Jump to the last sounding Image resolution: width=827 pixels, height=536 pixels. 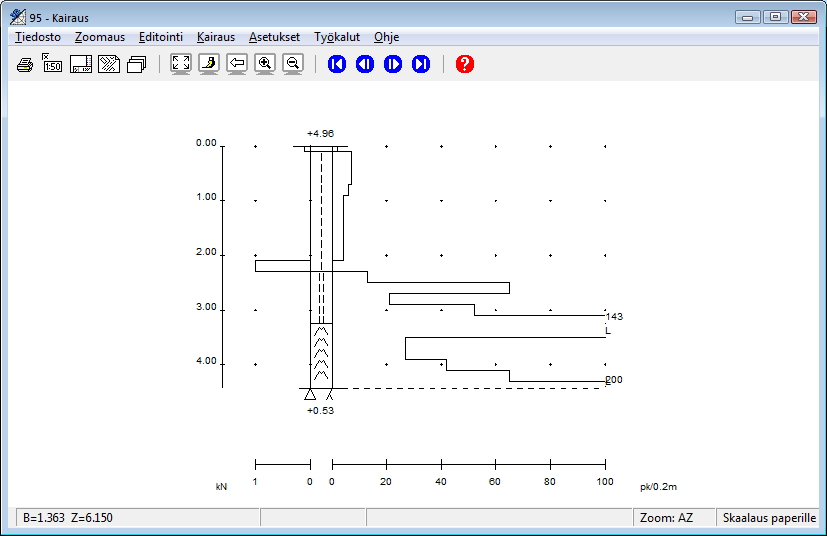pyautogui.click(x=421, y=64)
